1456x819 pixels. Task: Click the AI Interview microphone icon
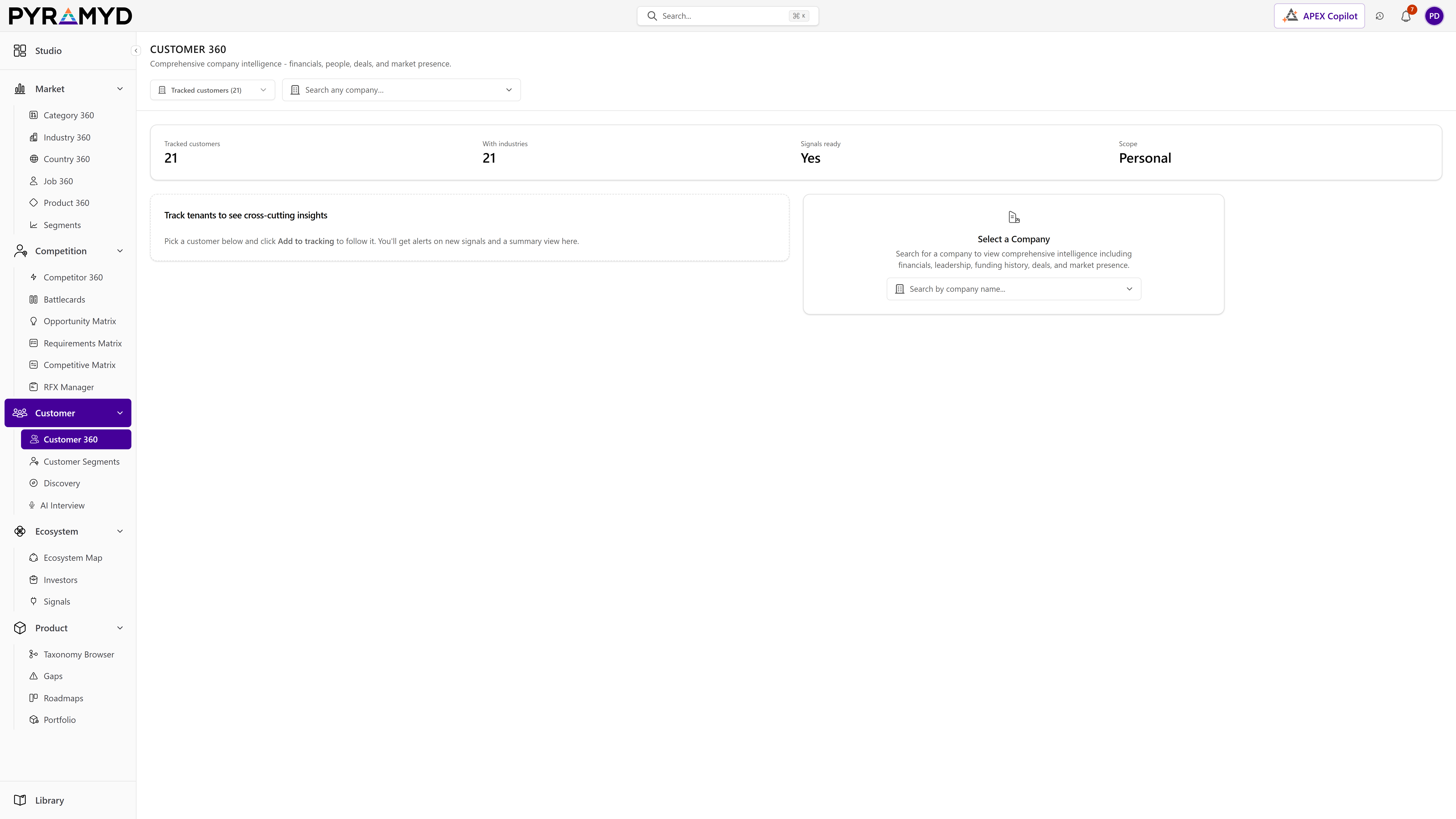pyautogui.click(x=32, y=505)
